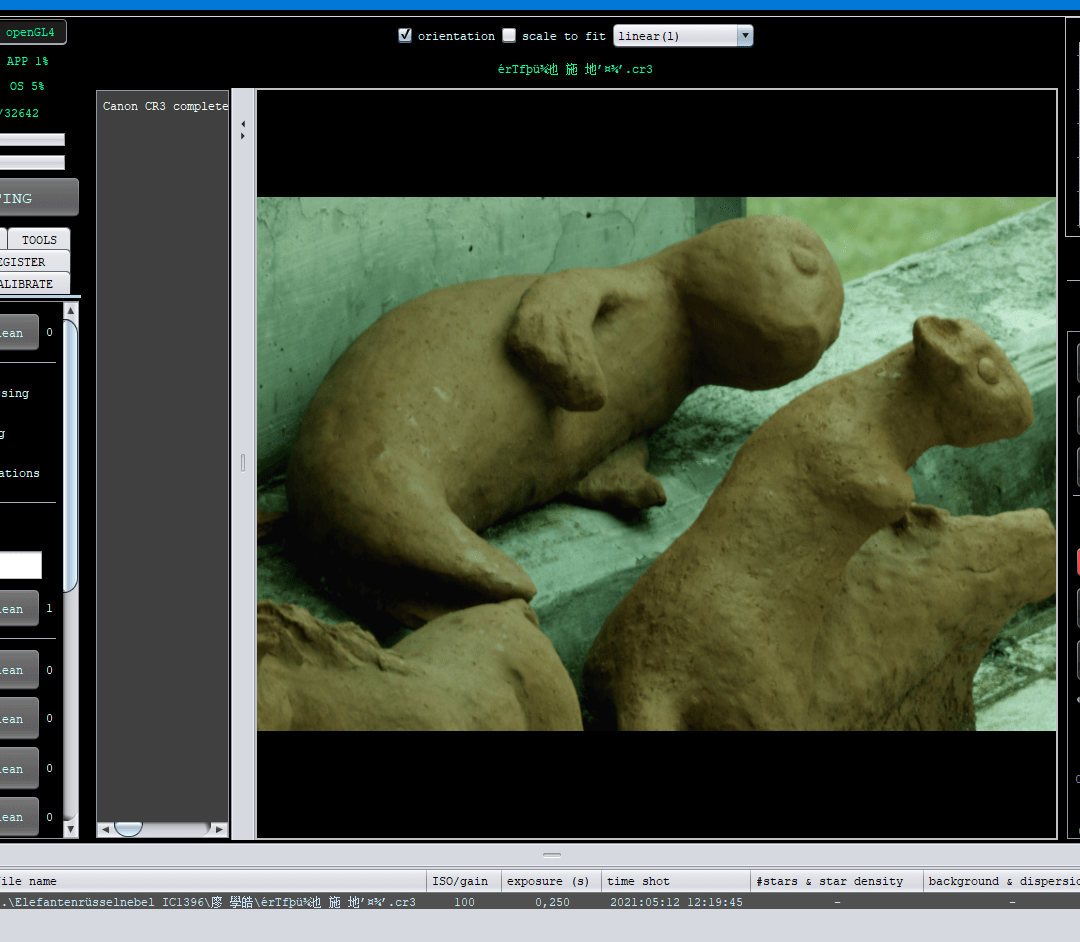Viewport: 1080px width, 942px height.
Task: Open the linear(l) dropdown
Action: click(x=683, y=36)
